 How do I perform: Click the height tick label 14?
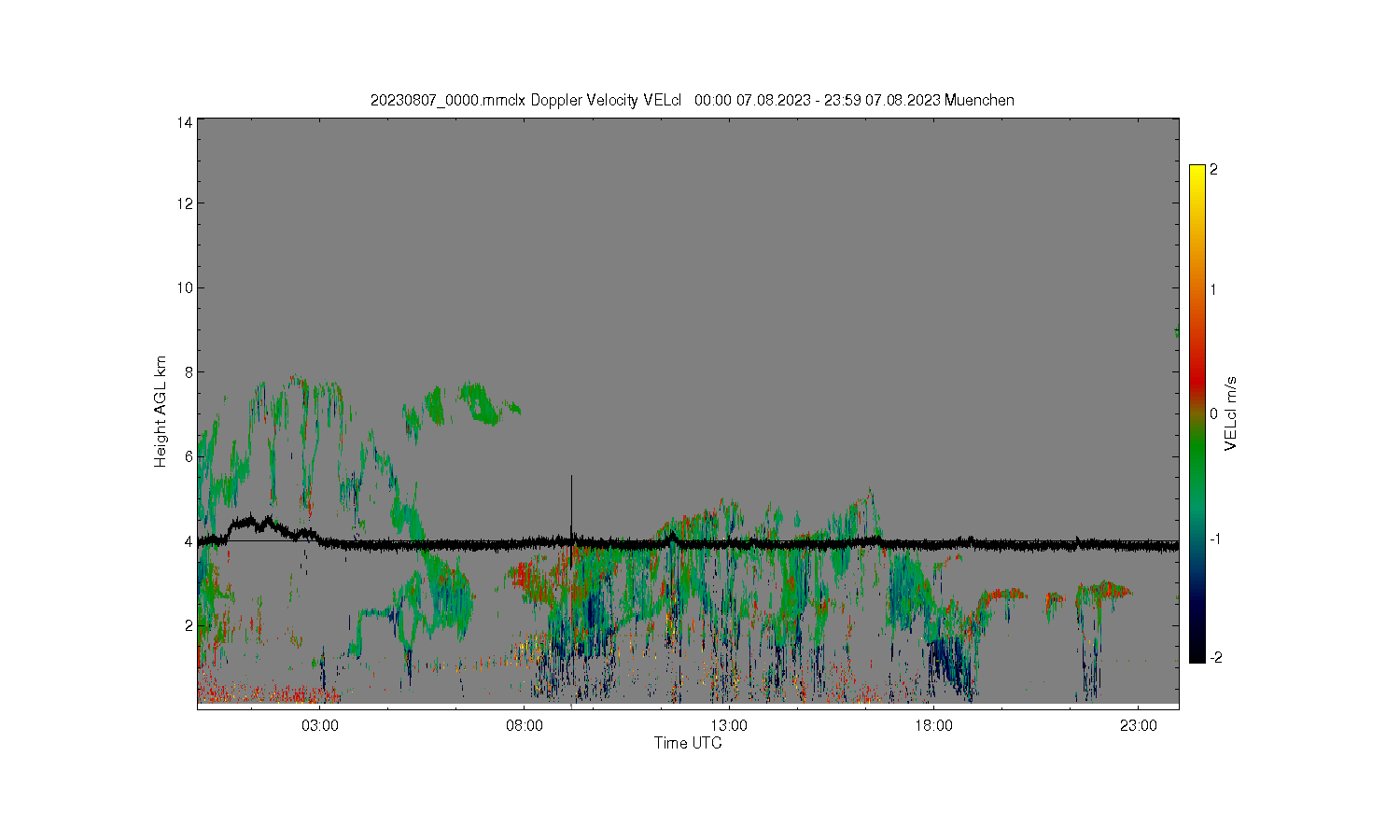185,122
